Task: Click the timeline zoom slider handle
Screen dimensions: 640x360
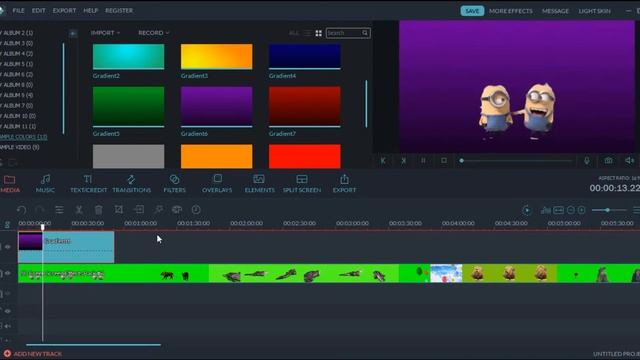Action: (x=607, y=210)
